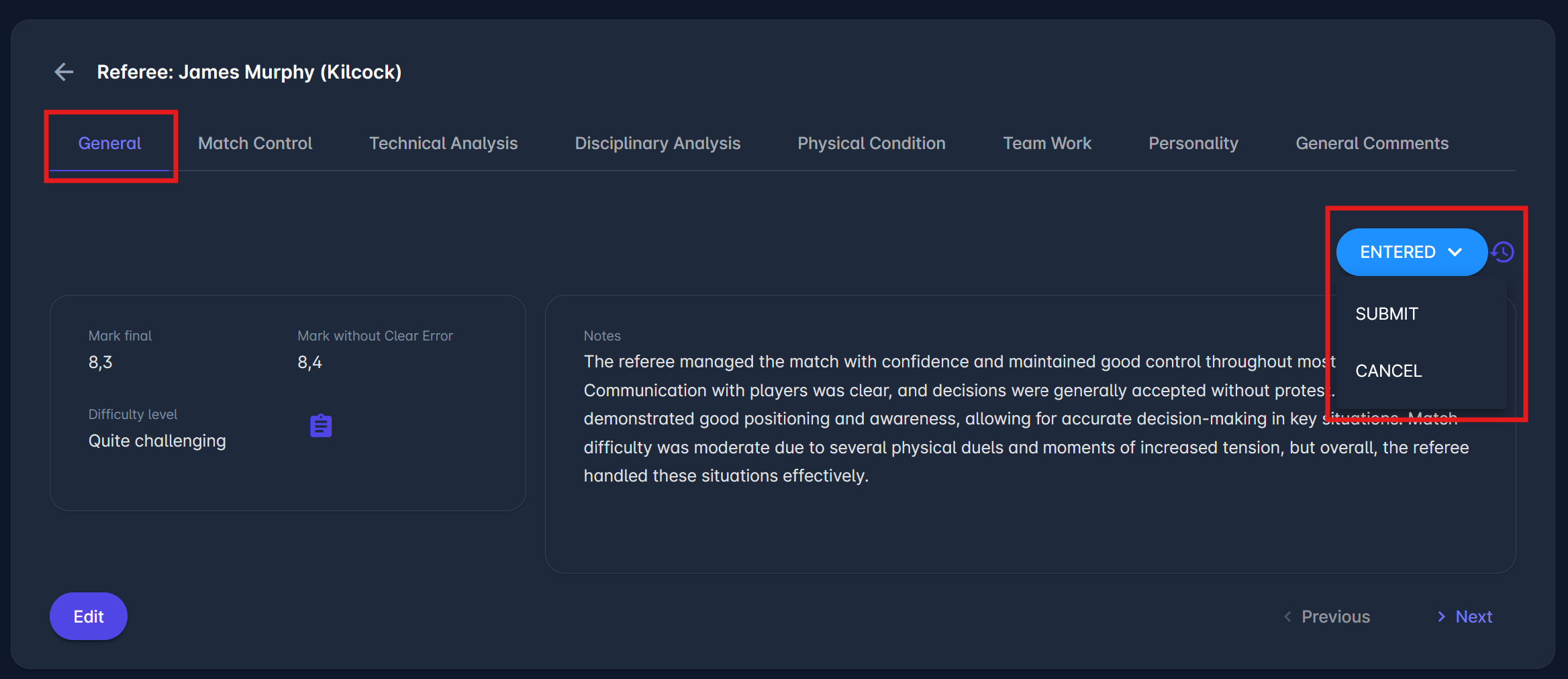
Task: Click the Mark final value 8,3
Action: 101,363
